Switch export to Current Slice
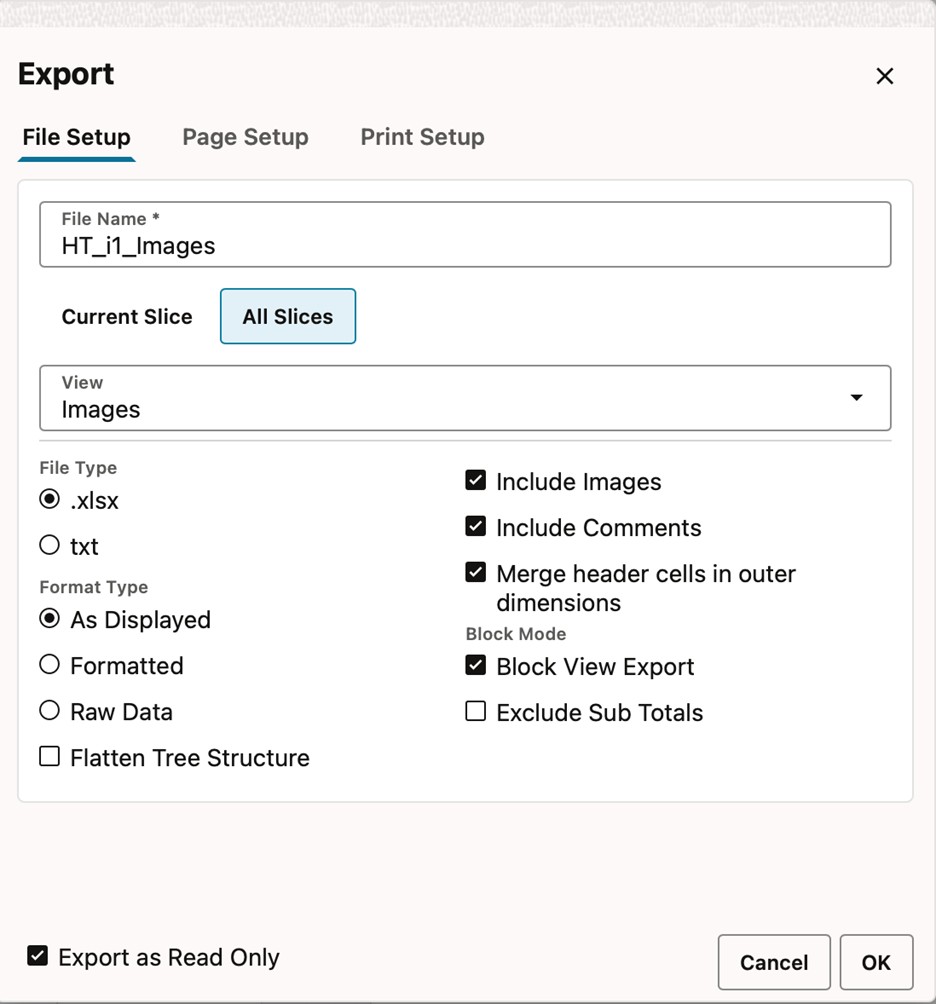This screenshot has height=1004, width=936. pyautogui.click(x=127, y=316)
